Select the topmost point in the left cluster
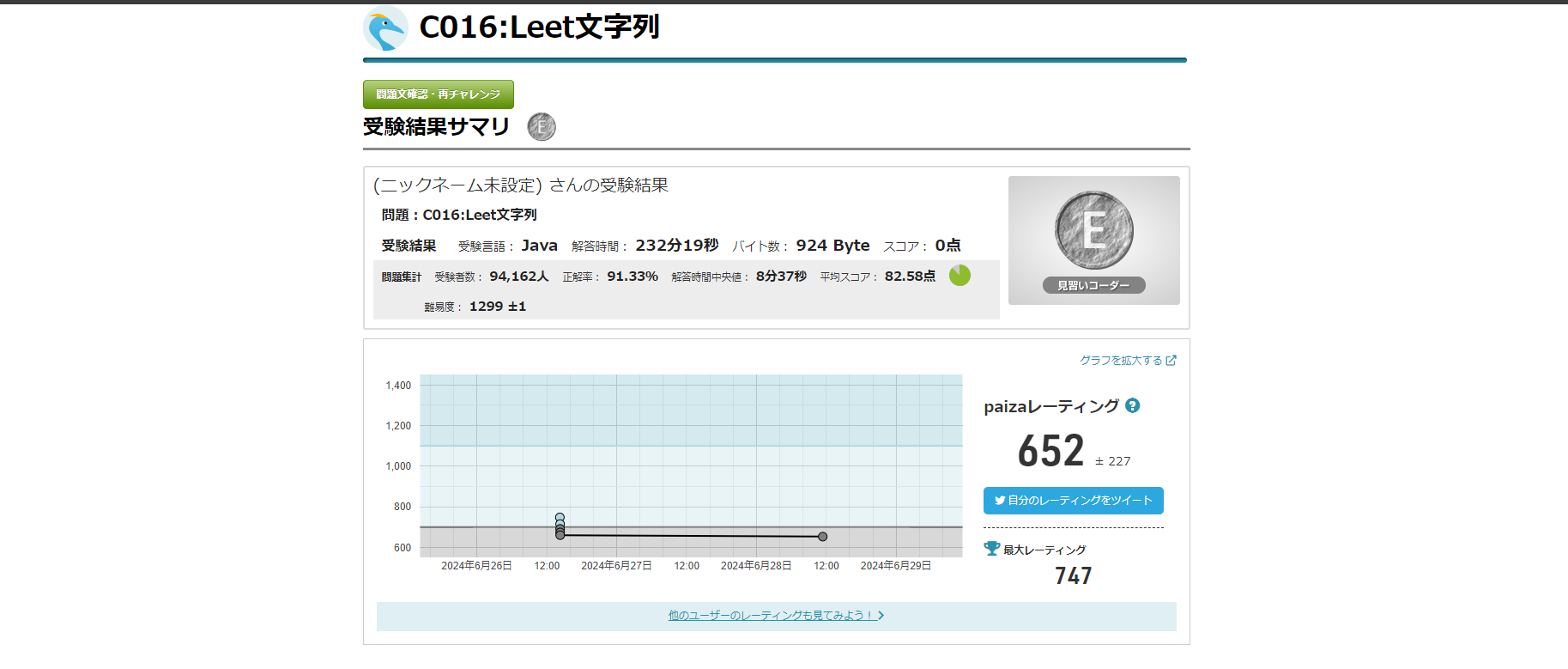This screenshot has height=669, width=1568. tap(560, 518)
